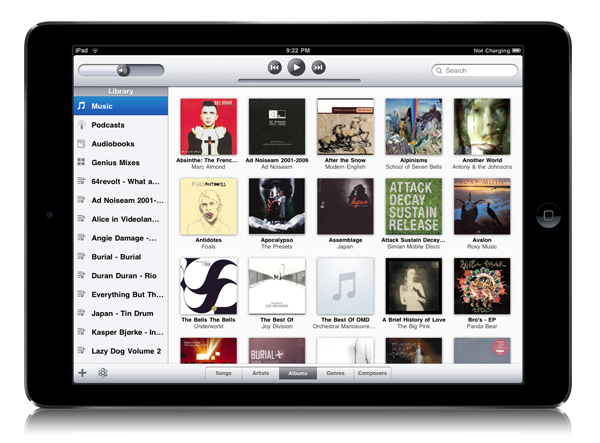This screenshot has width=600, height=443.
Task: Click the 'Underworld' artist label
Action: [x=209, y=326]
